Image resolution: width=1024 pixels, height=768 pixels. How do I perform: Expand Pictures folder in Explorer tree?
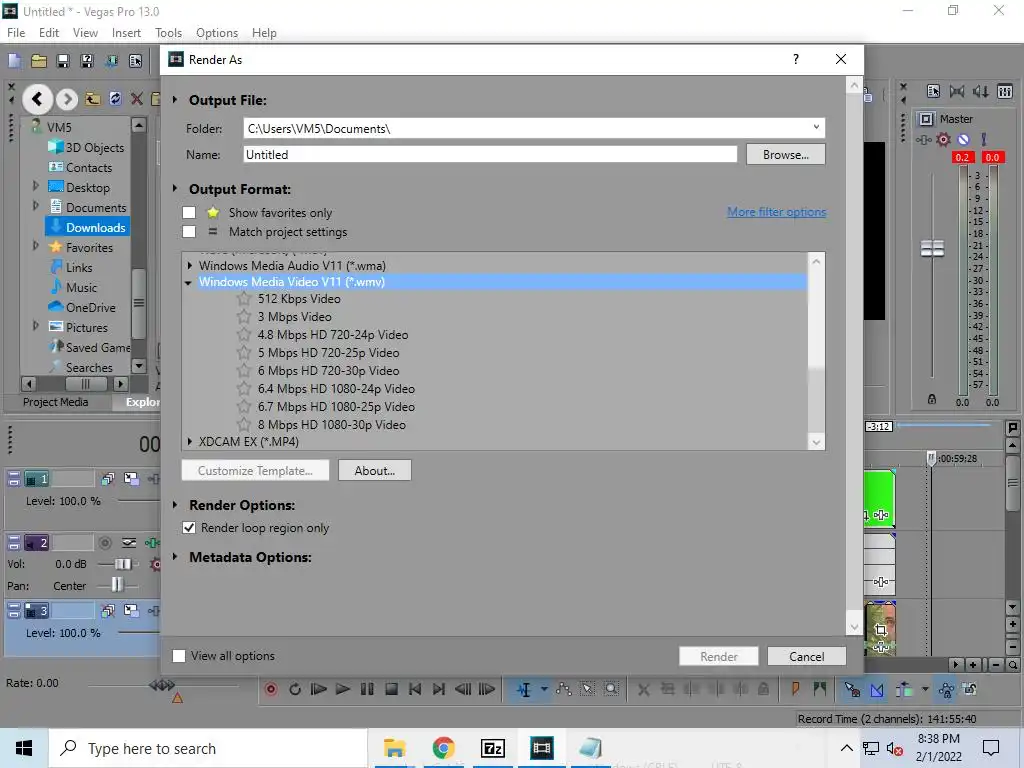36,326
